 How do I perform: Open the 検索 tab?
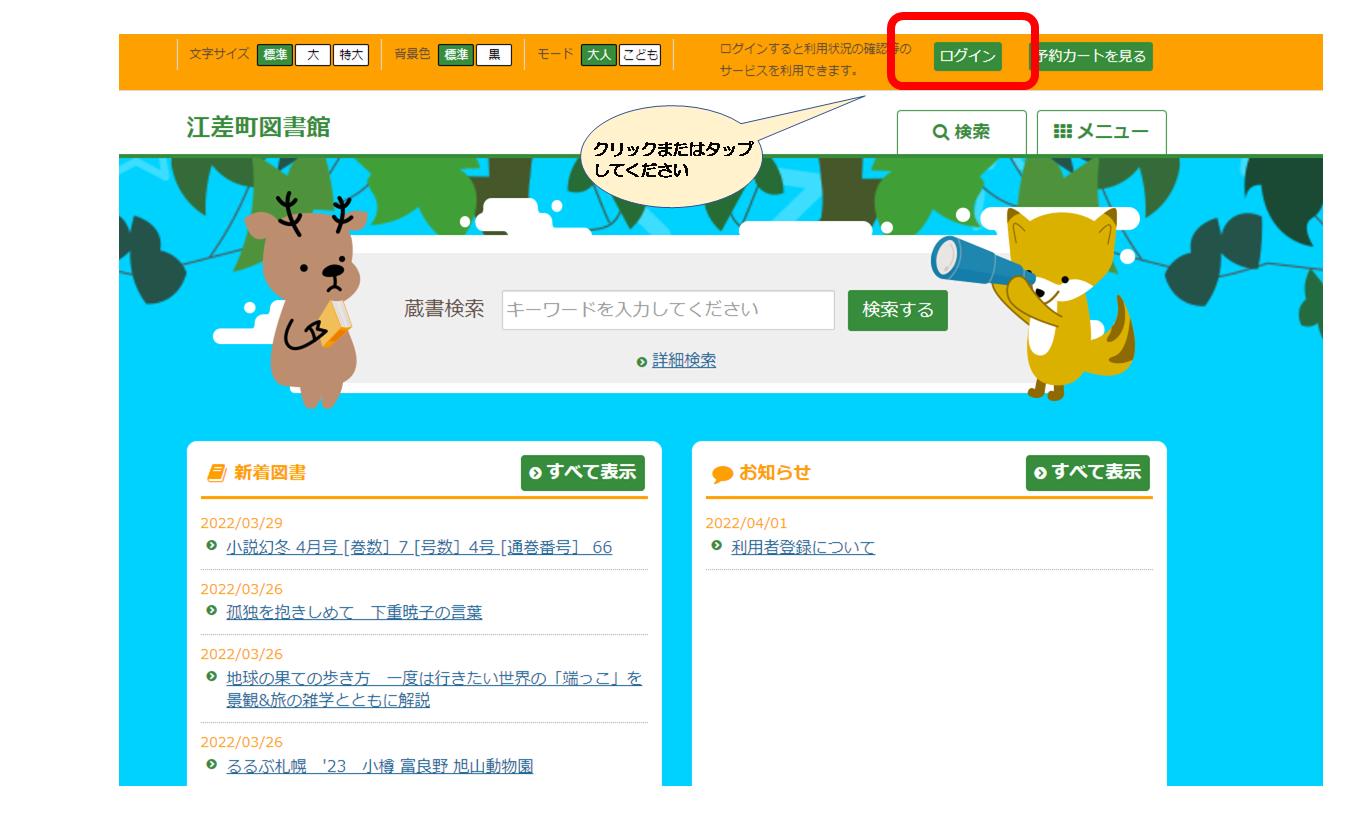(962, 132)
